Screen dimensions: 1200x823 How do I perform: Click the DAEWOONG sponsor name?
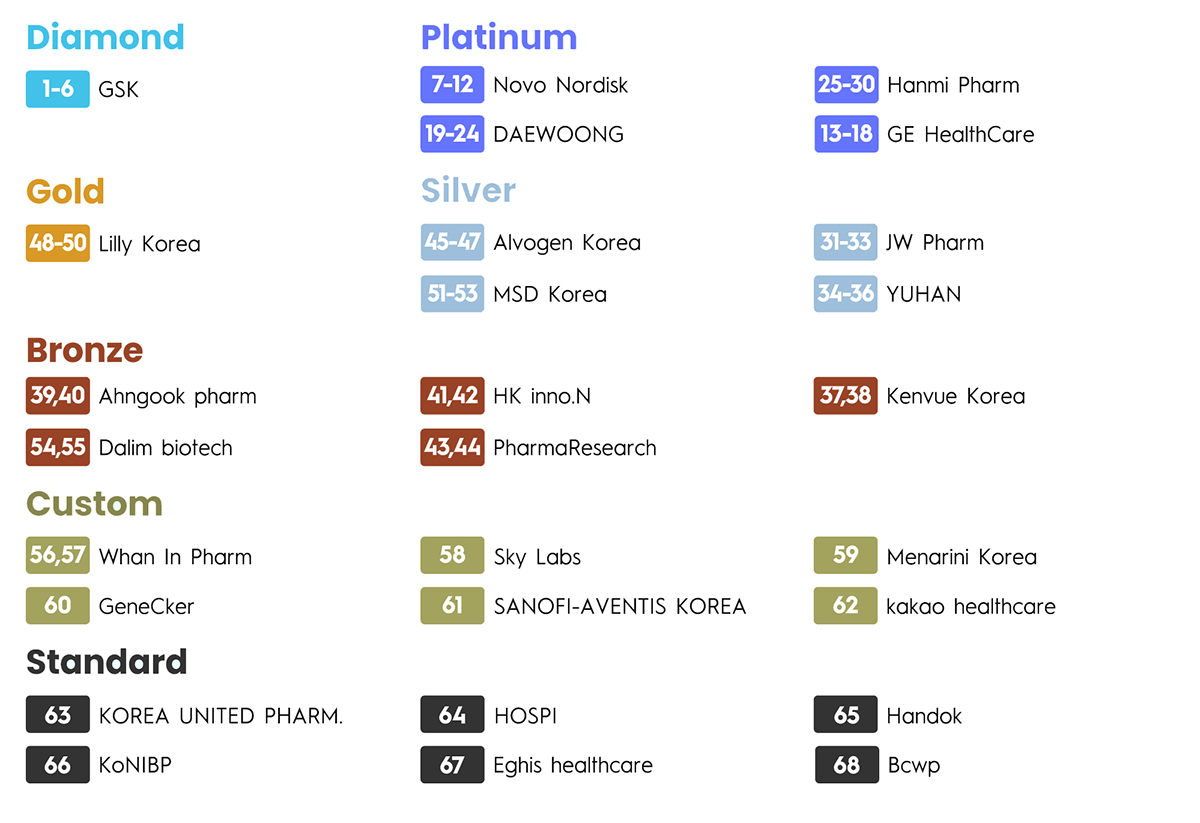point(558,134)
